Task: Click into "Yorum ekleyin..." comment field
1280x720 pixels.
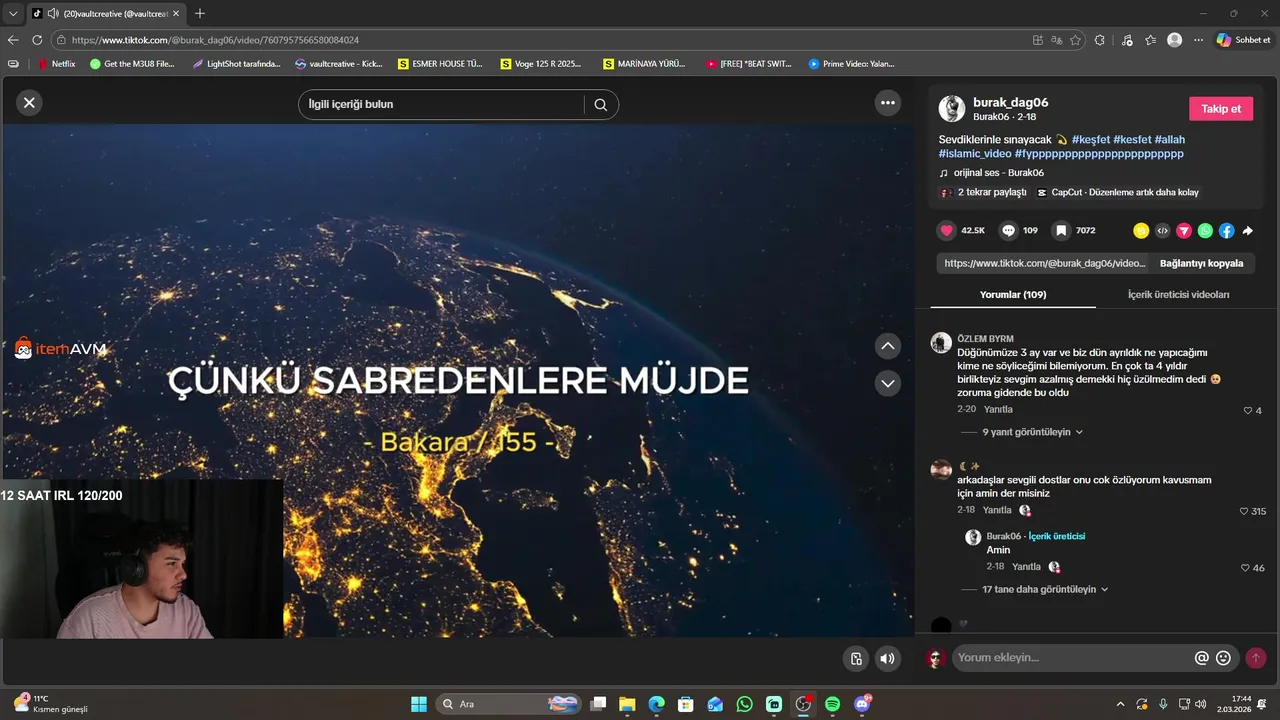Action: pos(1070,658)
